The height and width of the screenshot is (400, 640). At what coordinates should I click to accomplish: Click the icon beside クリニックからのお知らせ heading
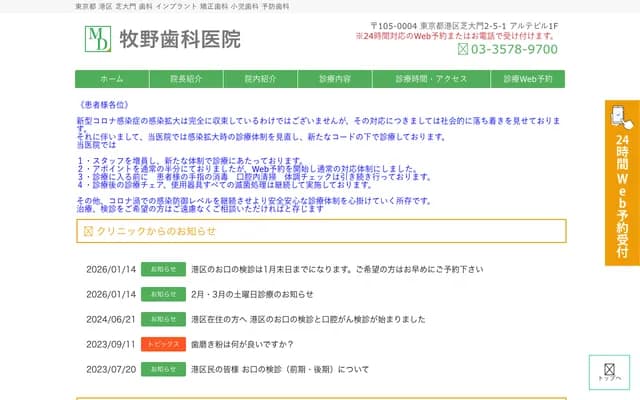tap(88, 231)
